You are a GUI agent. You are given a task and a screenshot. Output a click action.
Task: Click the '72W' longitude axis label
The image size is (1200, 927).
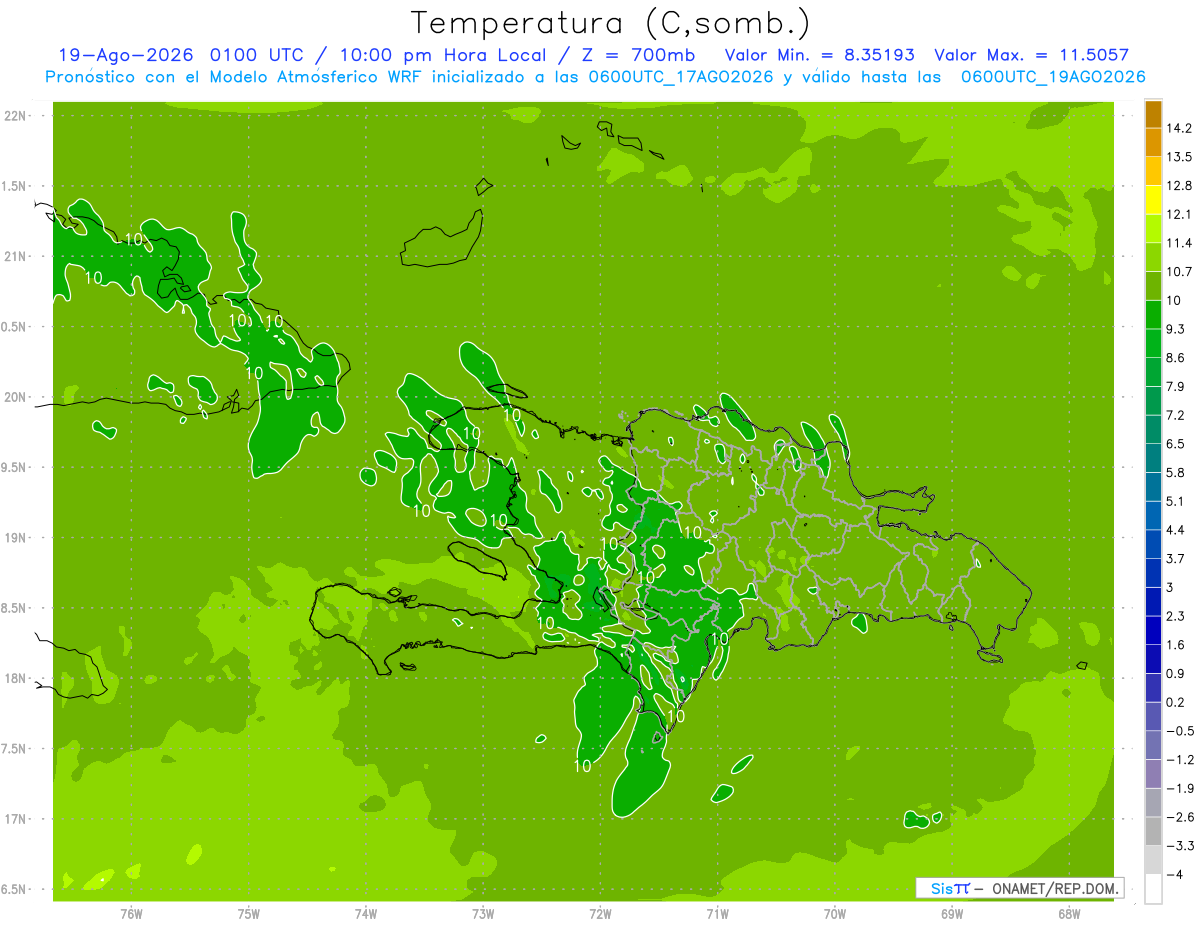pos(600,915)
